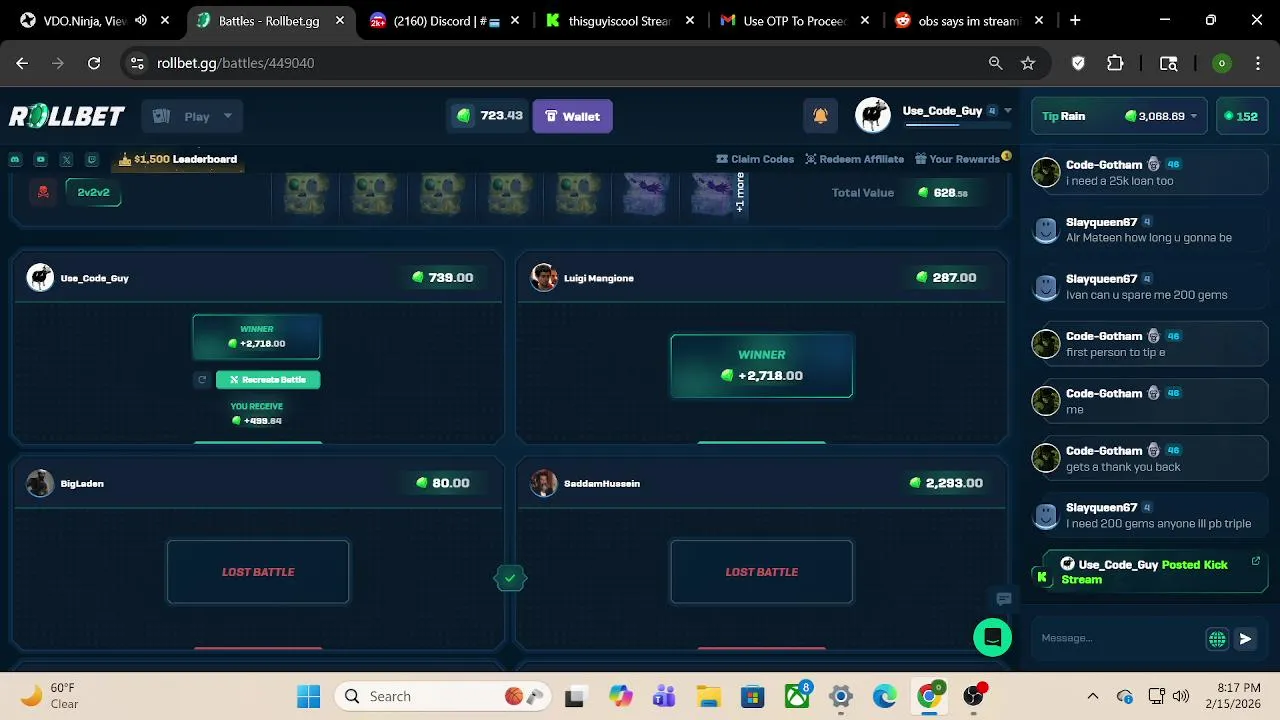Click Use_Code_Guy's cow avatar in header
1280x720 pixels.
(x=873, y=116)
